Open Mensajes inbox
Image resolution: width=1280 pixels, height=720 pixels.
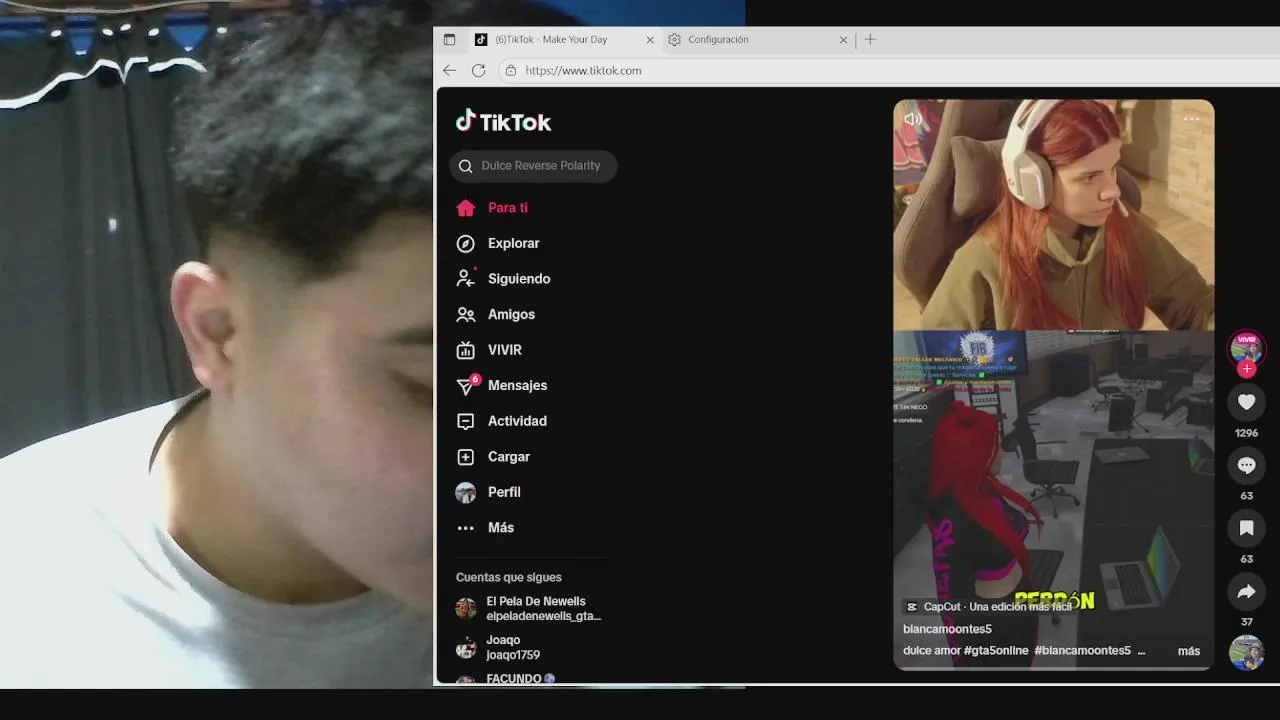[502, 385]
